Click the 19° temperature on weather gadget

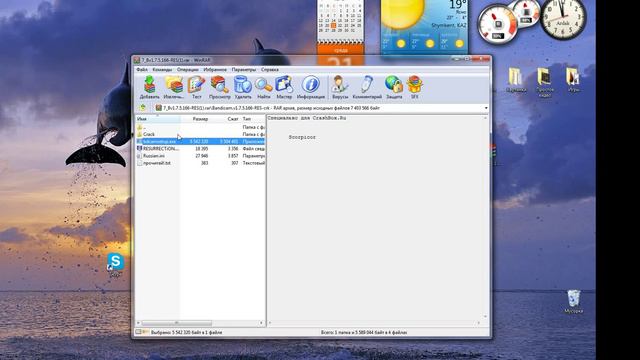457,5
